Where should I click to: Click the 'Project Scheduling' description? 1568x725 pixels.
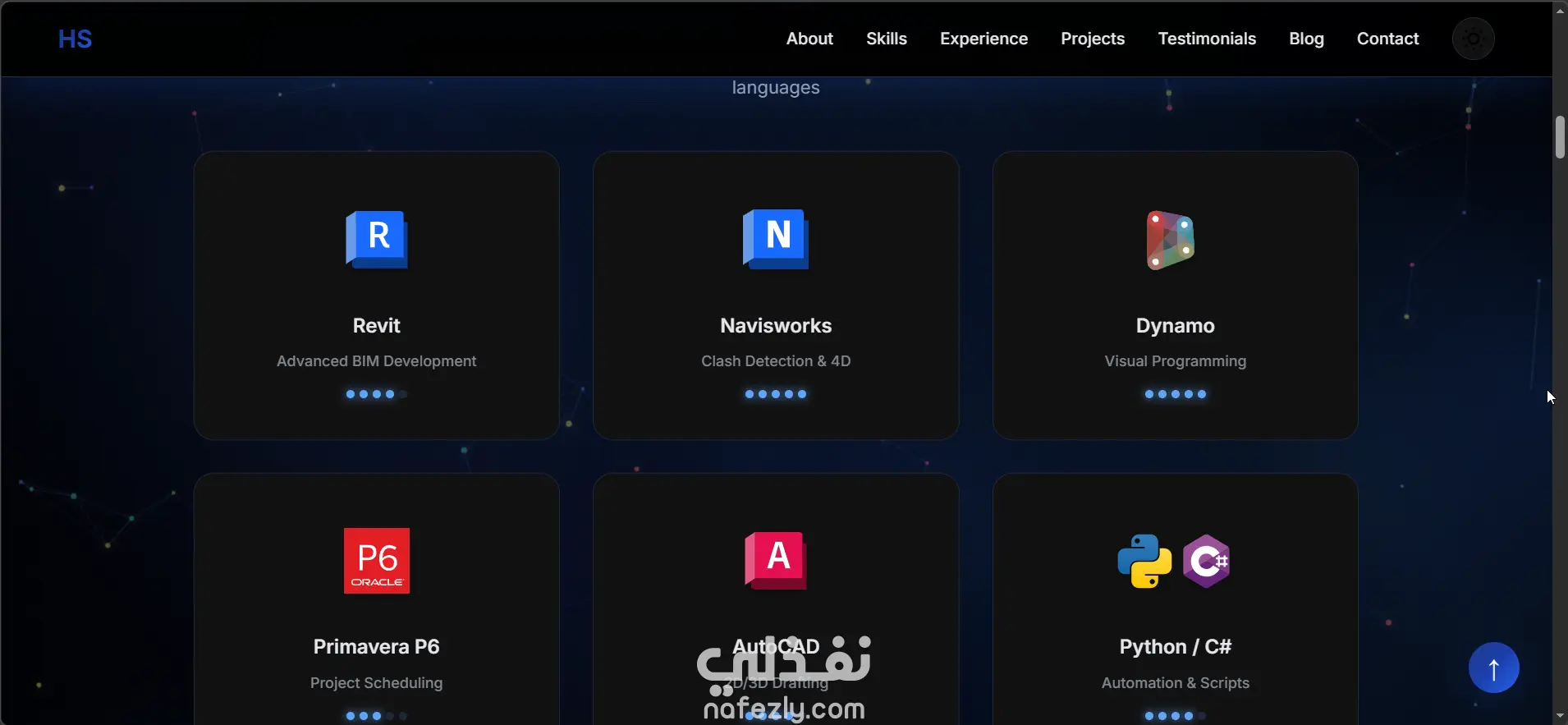377,683
